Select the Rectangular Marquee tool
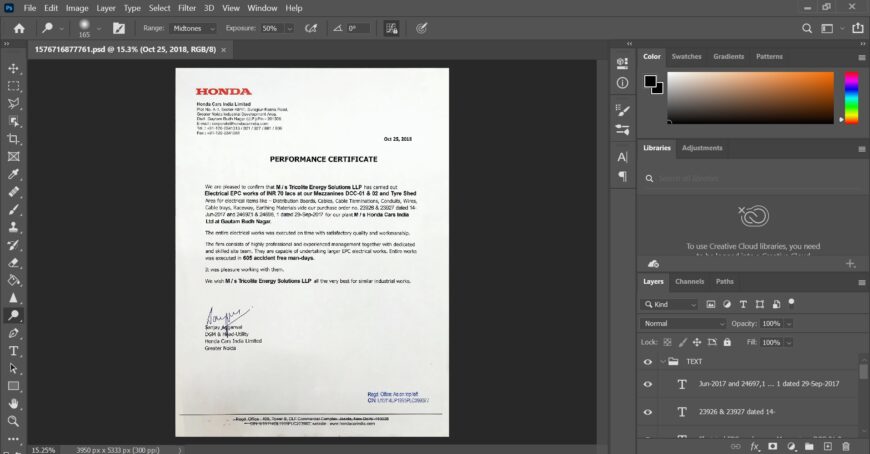Viewport: 870px width, 454px height. (13, 86)
